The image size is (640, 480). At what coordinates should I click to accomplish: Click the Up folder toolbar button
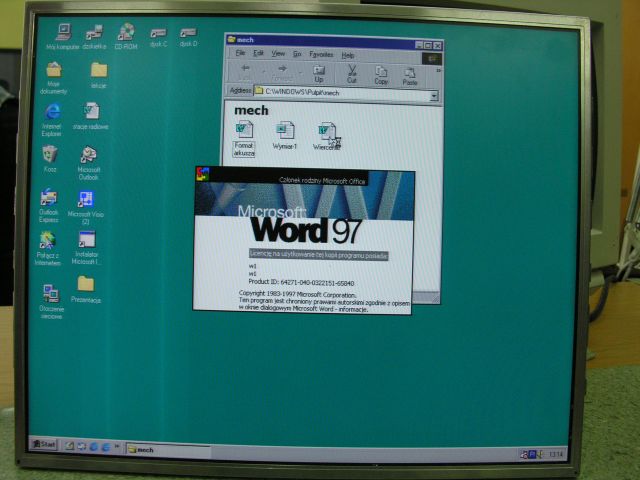pos(319,74)
